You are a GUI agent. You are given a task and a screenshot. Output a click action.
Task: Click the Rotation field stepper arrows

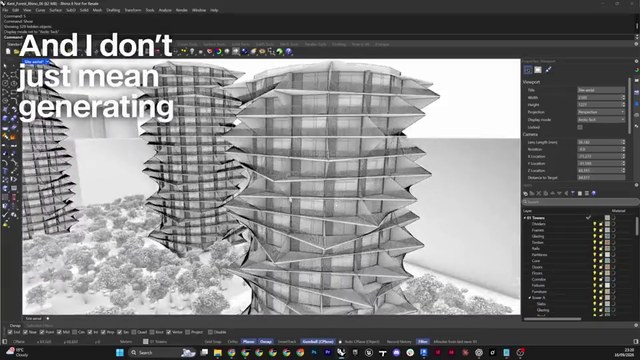click(623, 149)
